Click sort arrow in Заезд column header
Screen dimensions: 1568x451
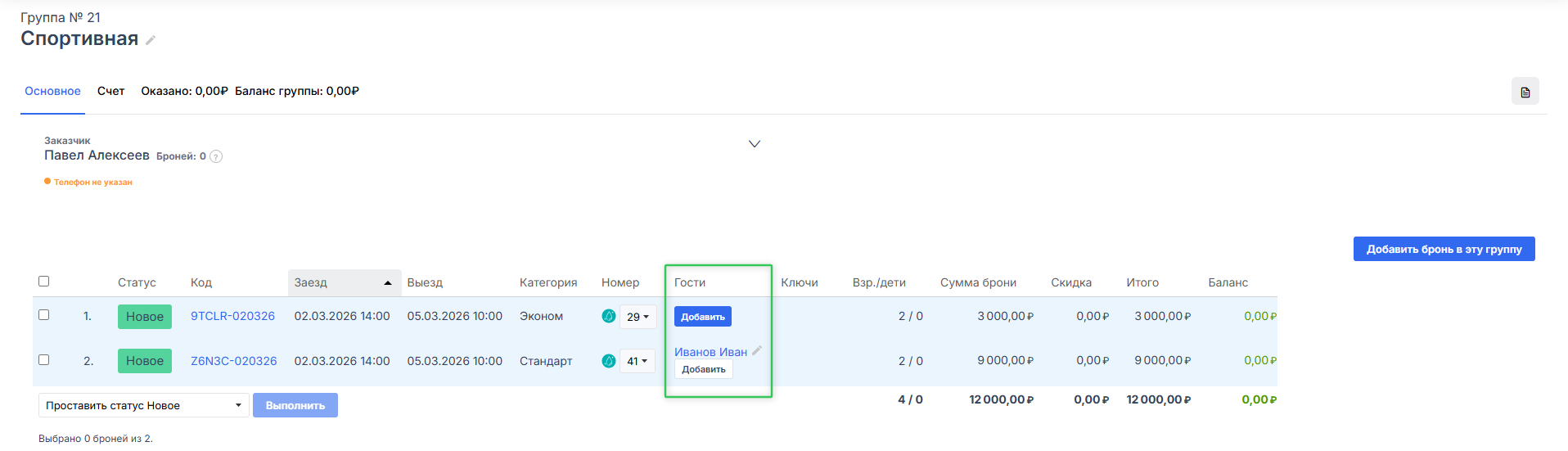pos(388,282)
